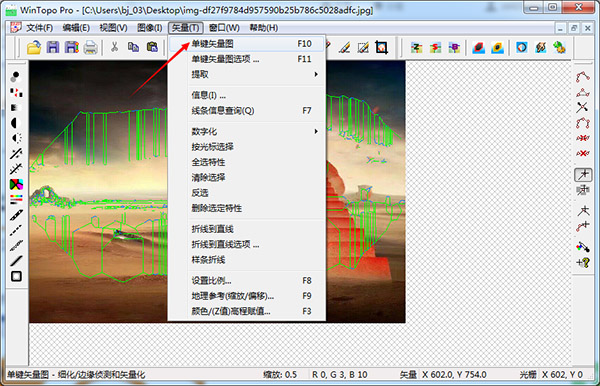600x386 pixels.
Task: Choose 按光标选择 menu entry
Action: (x=247, y=147)
